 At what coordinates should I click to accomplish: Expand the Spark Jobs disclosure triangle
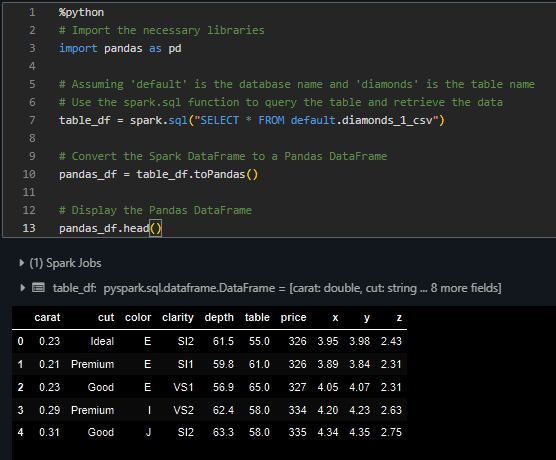[x=22, y=263]
